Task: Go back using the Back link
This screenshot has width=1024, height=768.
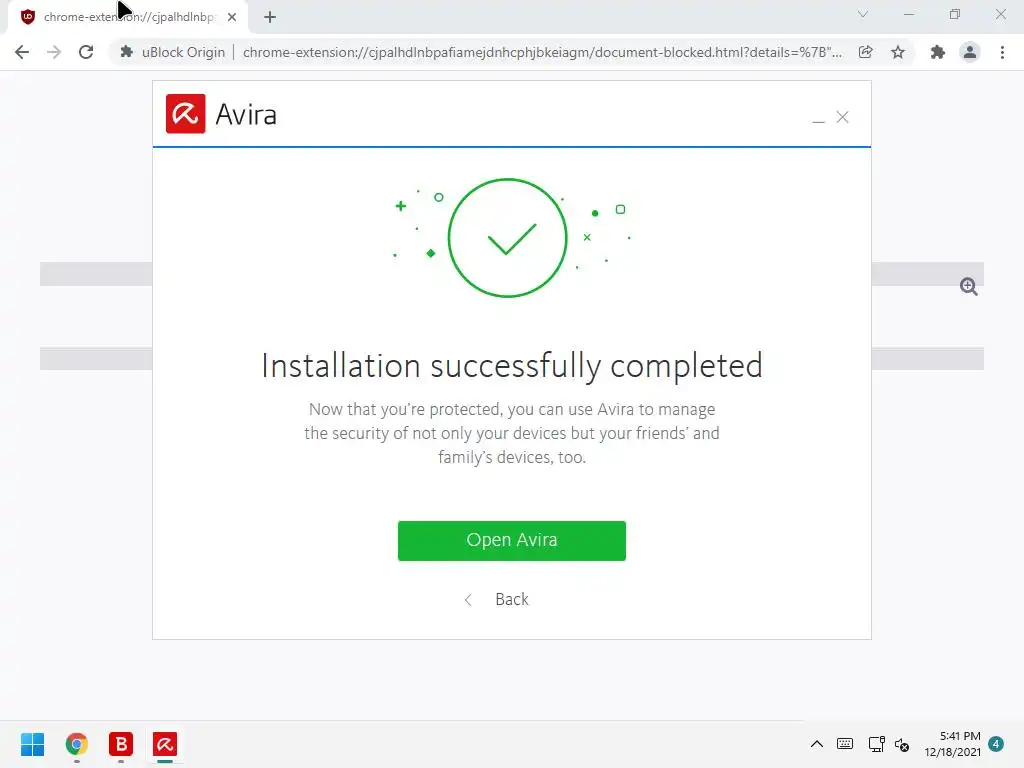Action: point(511,599)
